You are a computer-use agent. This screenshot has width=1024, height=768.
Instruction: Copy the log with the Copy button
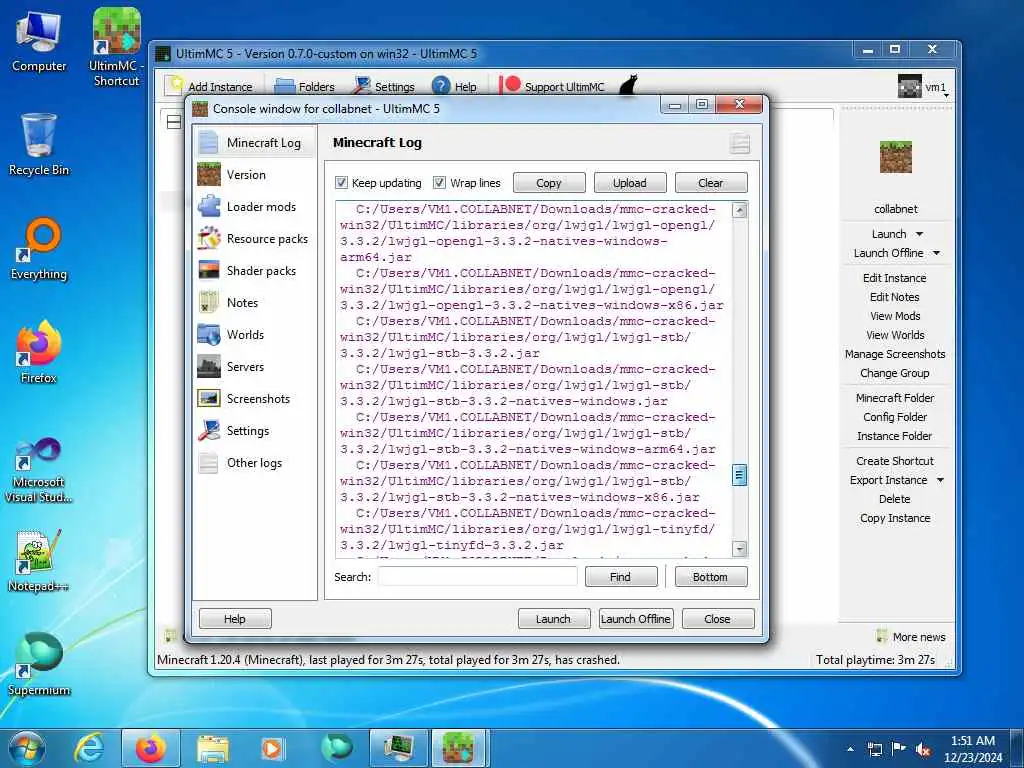549,183
